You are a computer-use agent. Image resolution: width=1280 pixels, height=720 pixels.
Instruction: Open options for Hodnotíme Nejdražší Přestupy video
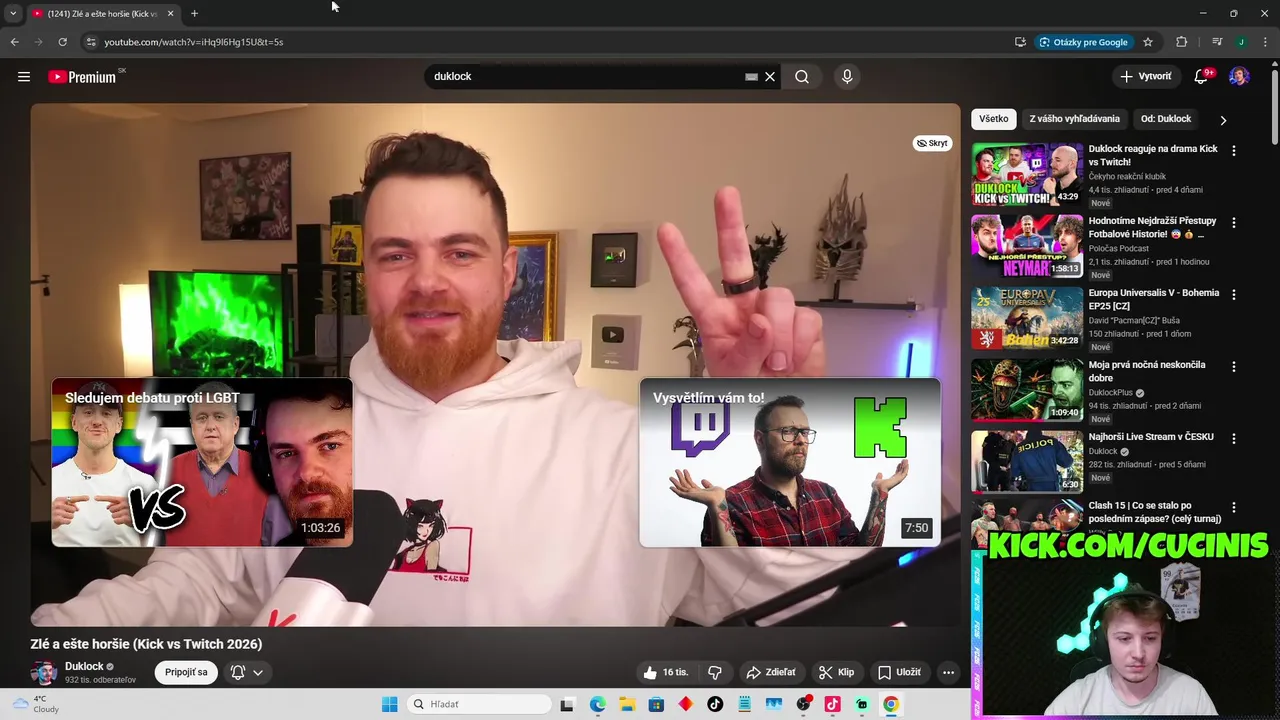coord(1233,223)
